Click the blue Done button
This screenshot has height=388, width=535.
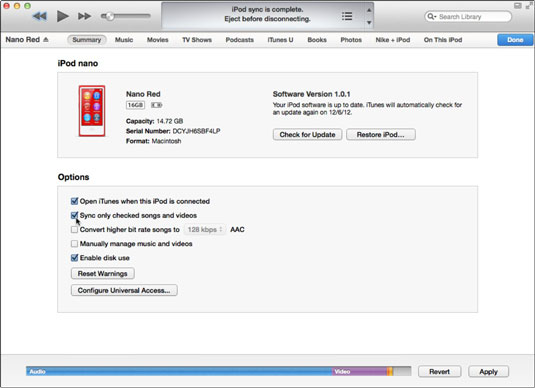click(x=515, y=40)
